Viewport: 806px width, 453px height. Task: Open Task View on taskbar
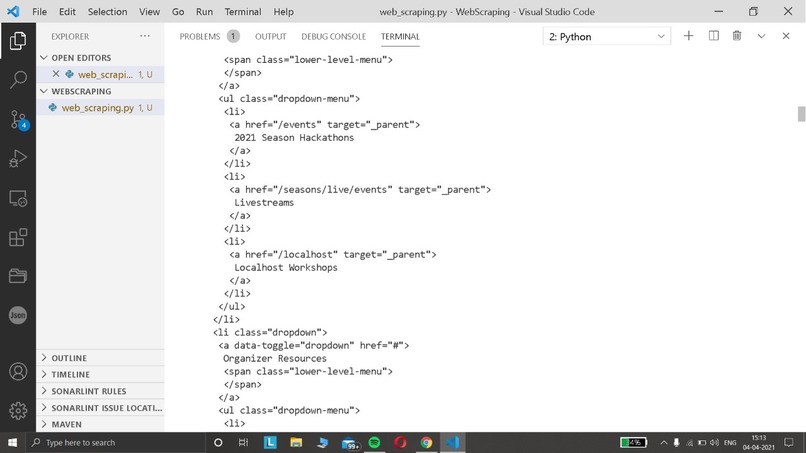[244, 442]
